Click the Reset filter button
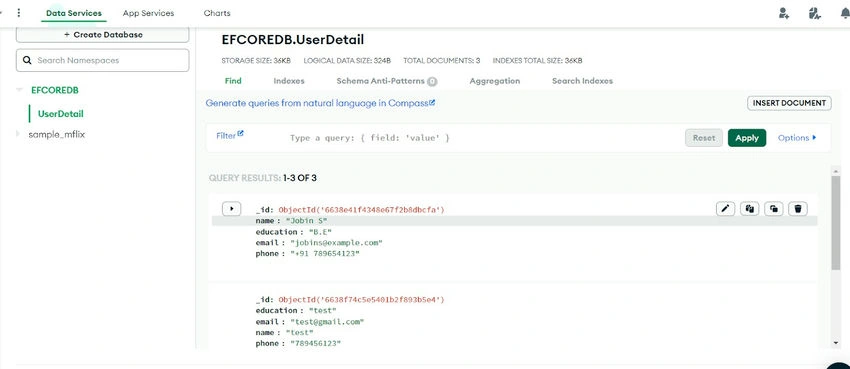The width and height of the screenshot is (850, 369). (x=704, y=138)
